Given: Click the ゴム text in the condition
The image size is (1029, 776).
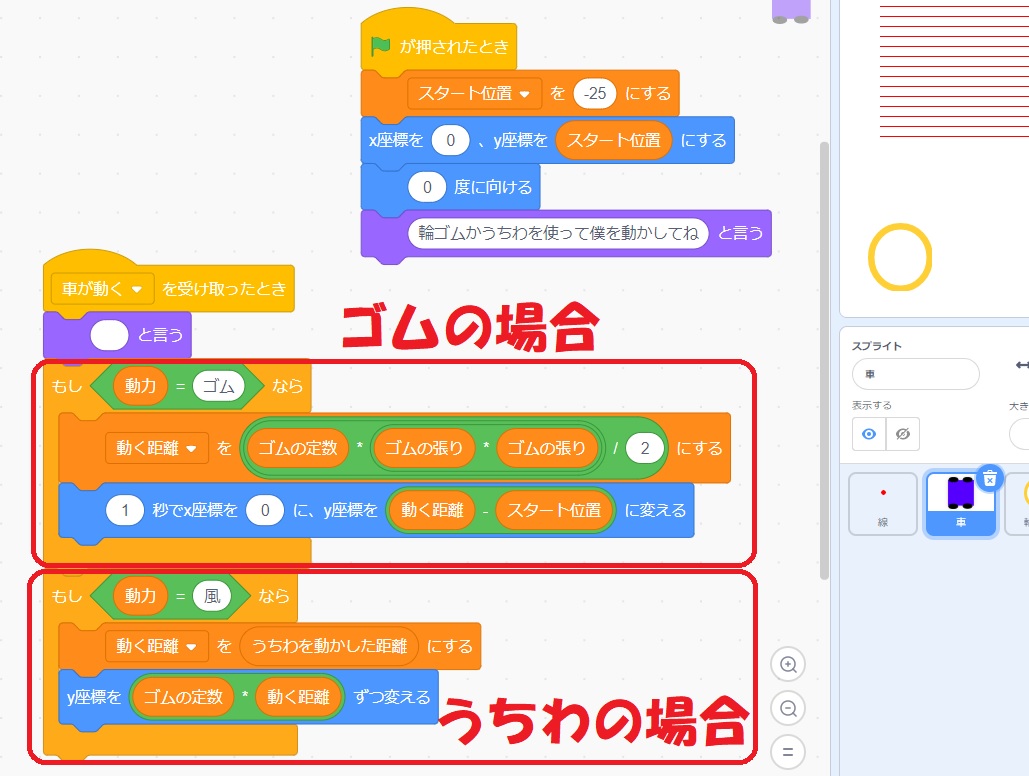Looking at the screenshot, I should pyautogui.click(x=218, y=386).
